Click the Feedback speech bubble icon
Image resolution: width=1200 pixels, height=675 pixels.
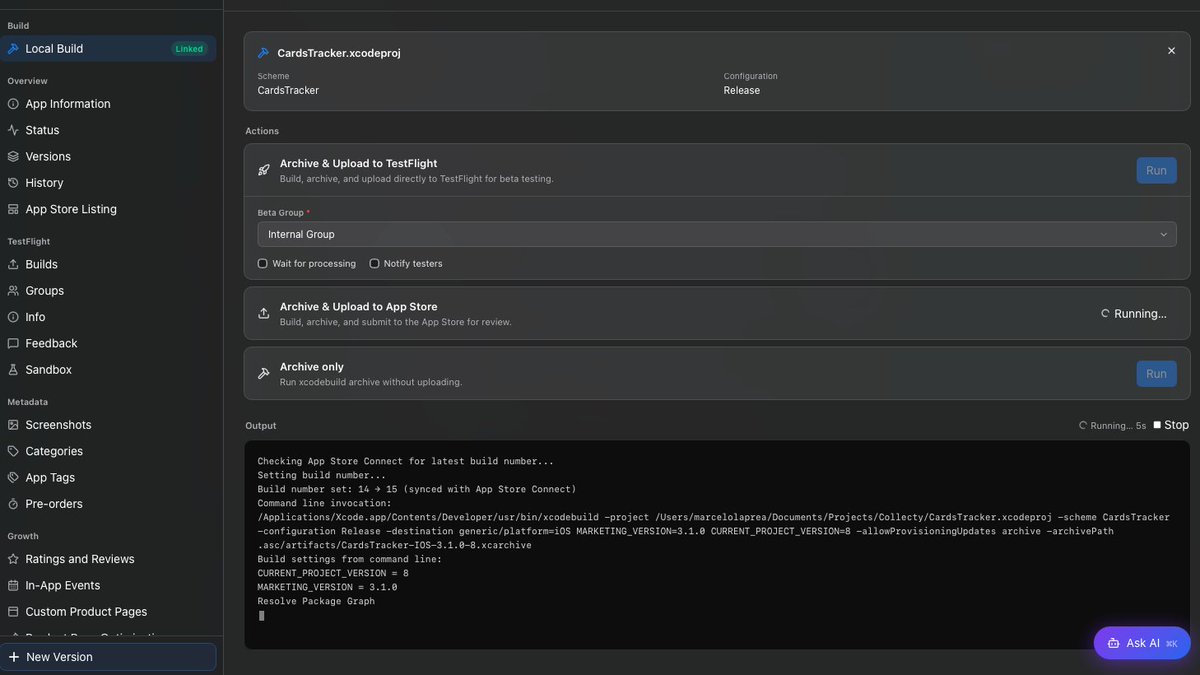pyautogui.click(x=13, y=343)
